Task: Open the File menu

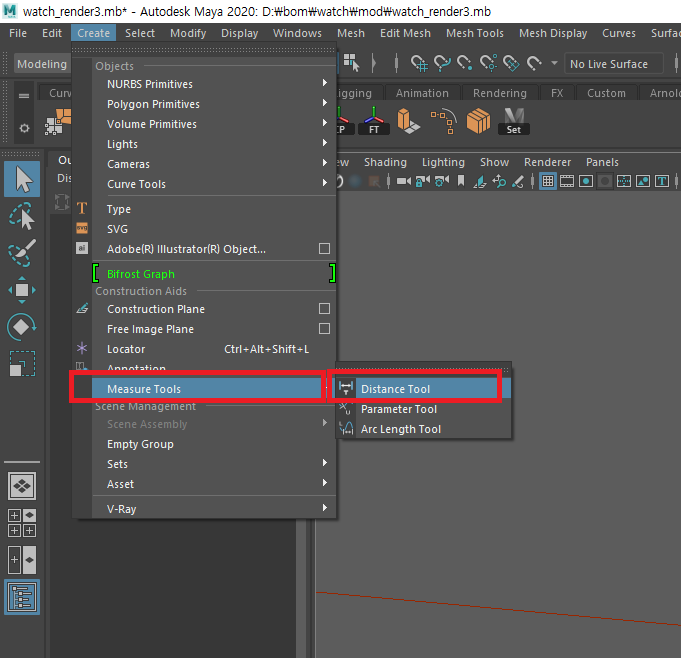Action: [x=18, y=33]
